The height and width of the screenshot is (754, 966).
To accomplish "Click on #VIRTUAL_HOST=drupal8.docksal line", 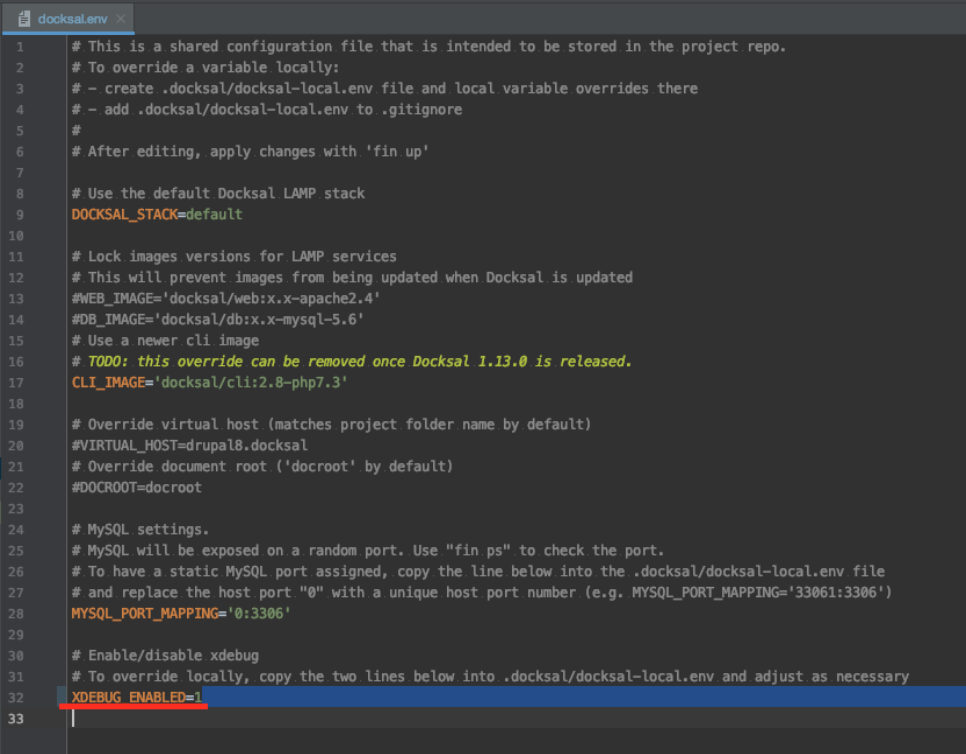I will [190, 445].
